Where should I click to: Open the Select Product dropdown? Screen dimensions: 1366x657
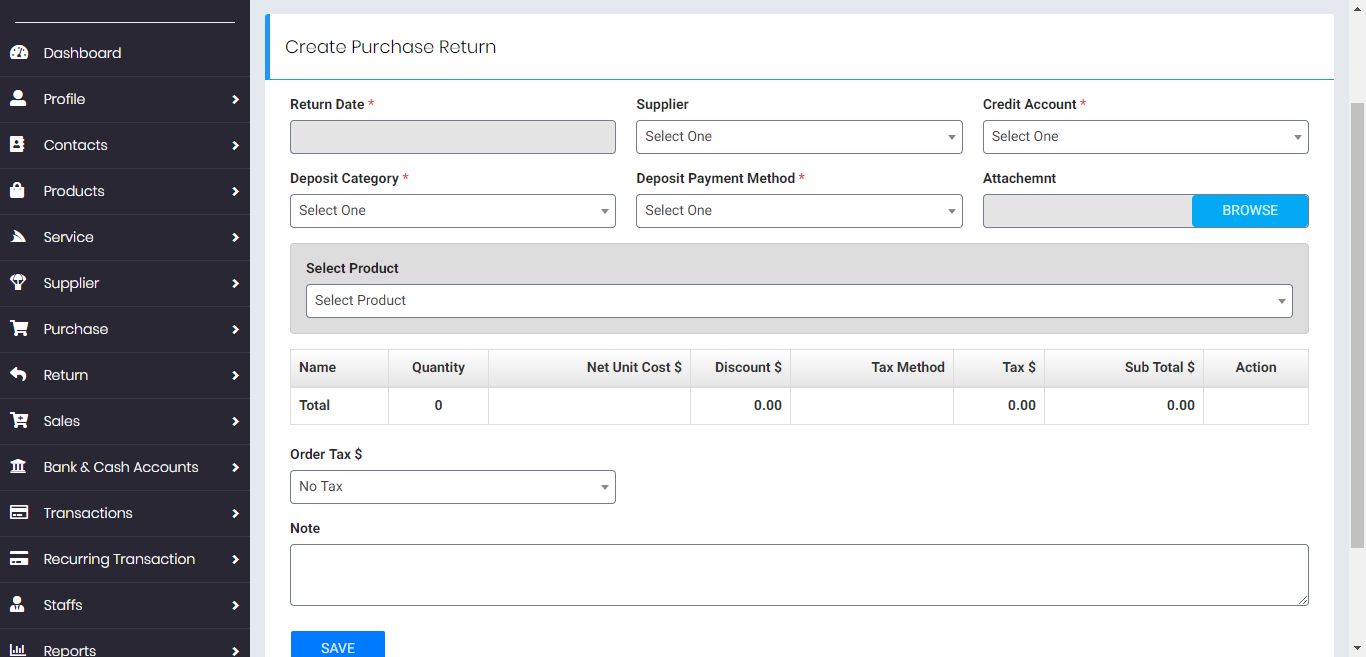click(x=798, y=301)
